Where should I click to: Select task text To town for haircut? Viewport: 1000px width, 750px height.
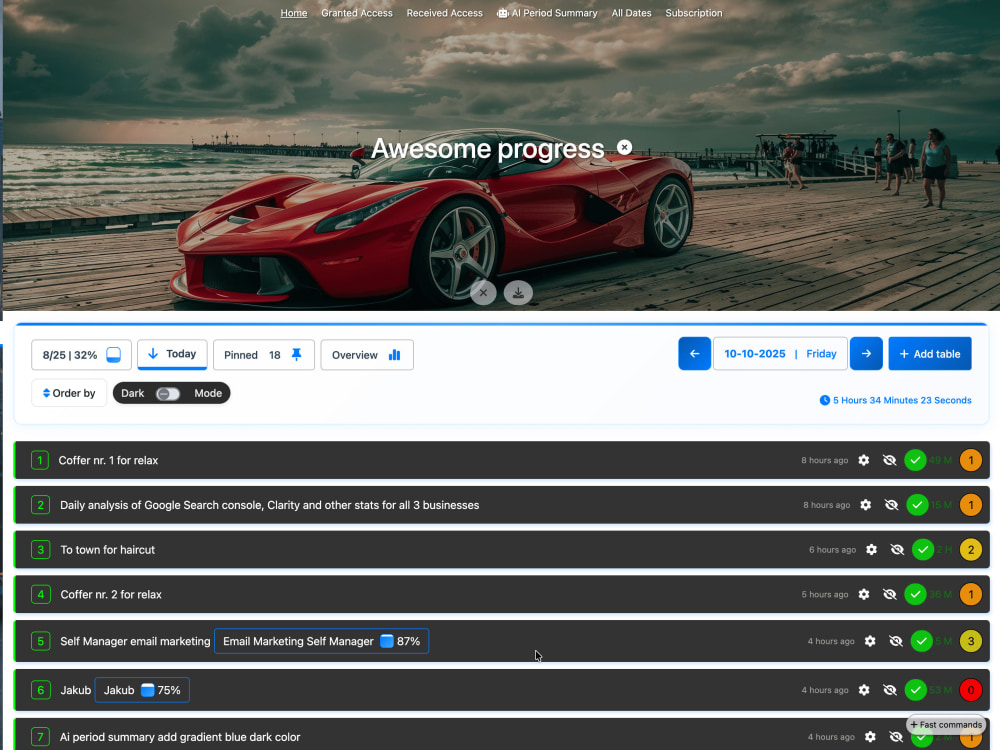point(108,549)
